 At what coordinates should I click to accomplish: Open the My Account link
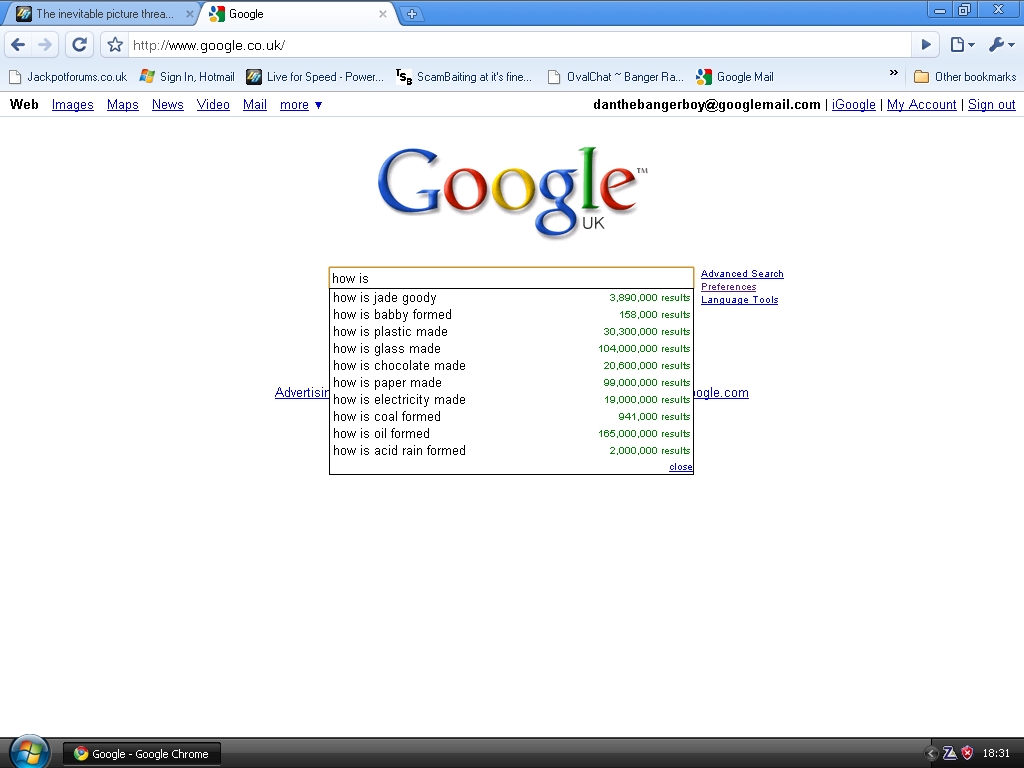[x=921, y=104]
